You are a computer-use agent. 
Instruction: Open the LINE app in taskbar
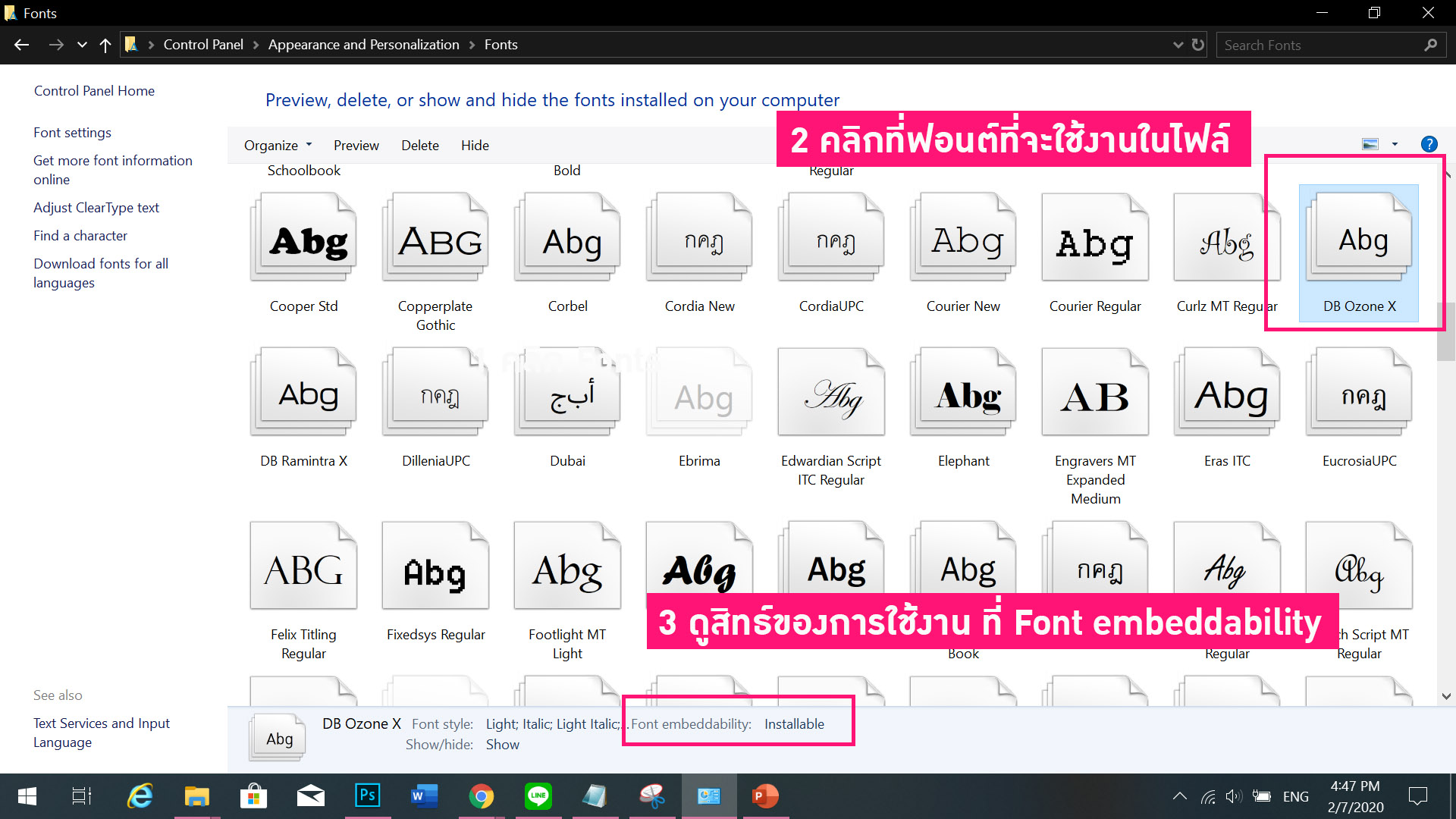tap(538, 795)
